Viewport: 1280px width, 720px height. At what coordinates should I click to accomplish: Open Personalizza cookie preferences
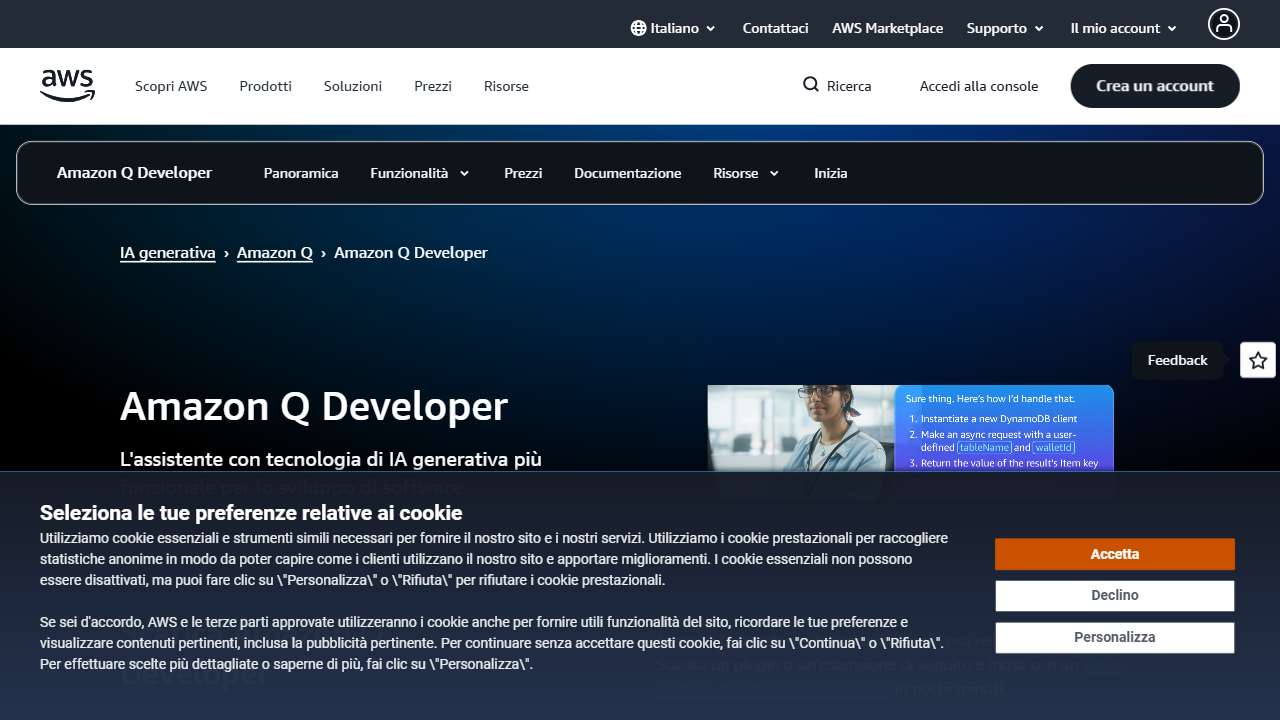point(1114,637)
